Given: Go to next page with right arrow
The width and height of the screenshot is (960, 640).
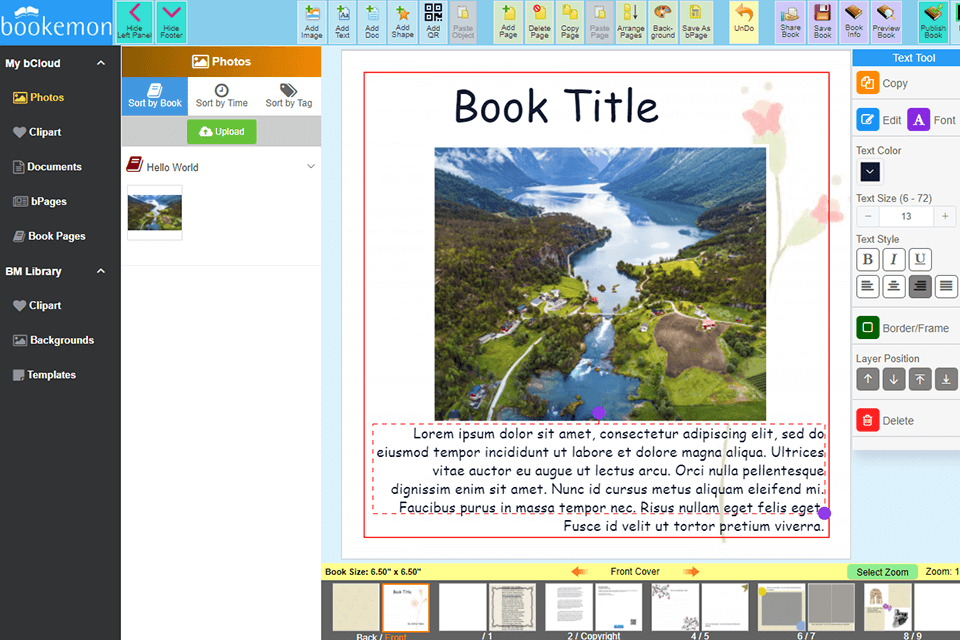Looking at the screenshot, I should (x=691, y=571).
